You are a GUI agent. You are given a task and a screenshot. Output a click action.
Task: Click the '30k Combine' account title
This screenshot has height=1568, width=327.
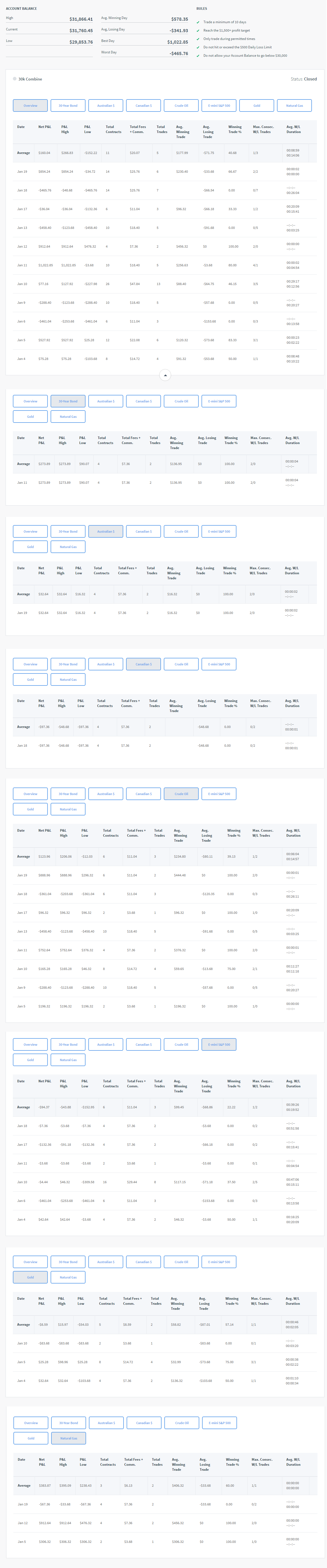tap(30, 79)
